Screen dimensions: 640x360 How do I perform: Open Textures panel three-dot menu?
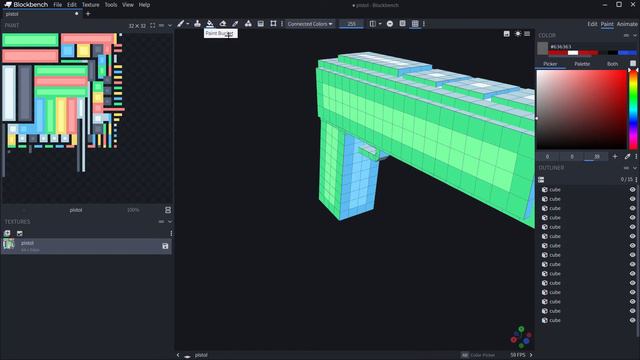171,233
